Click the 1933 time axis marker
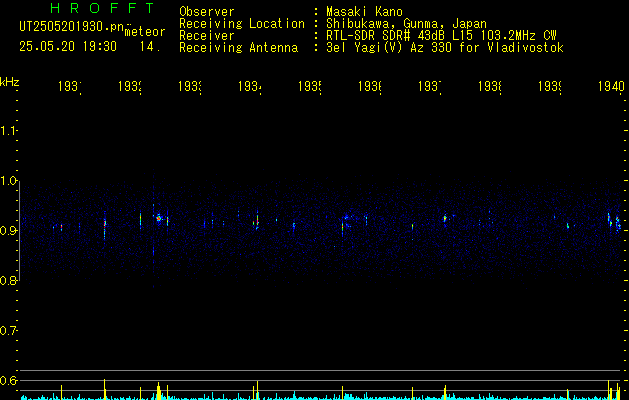The image size is (629, 400). click(x=190, y=86)
